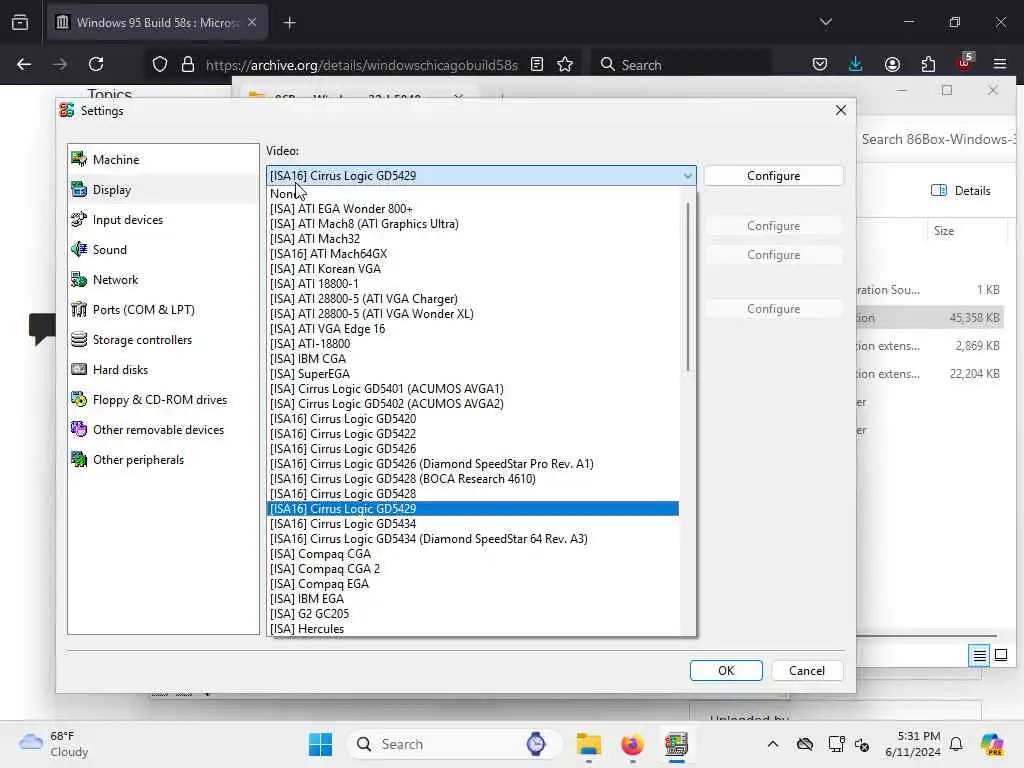Viewport: 1024px width, 768px height.
Task: Choose [ISA16] ATI Mach64GX
Action: (473, 254)
